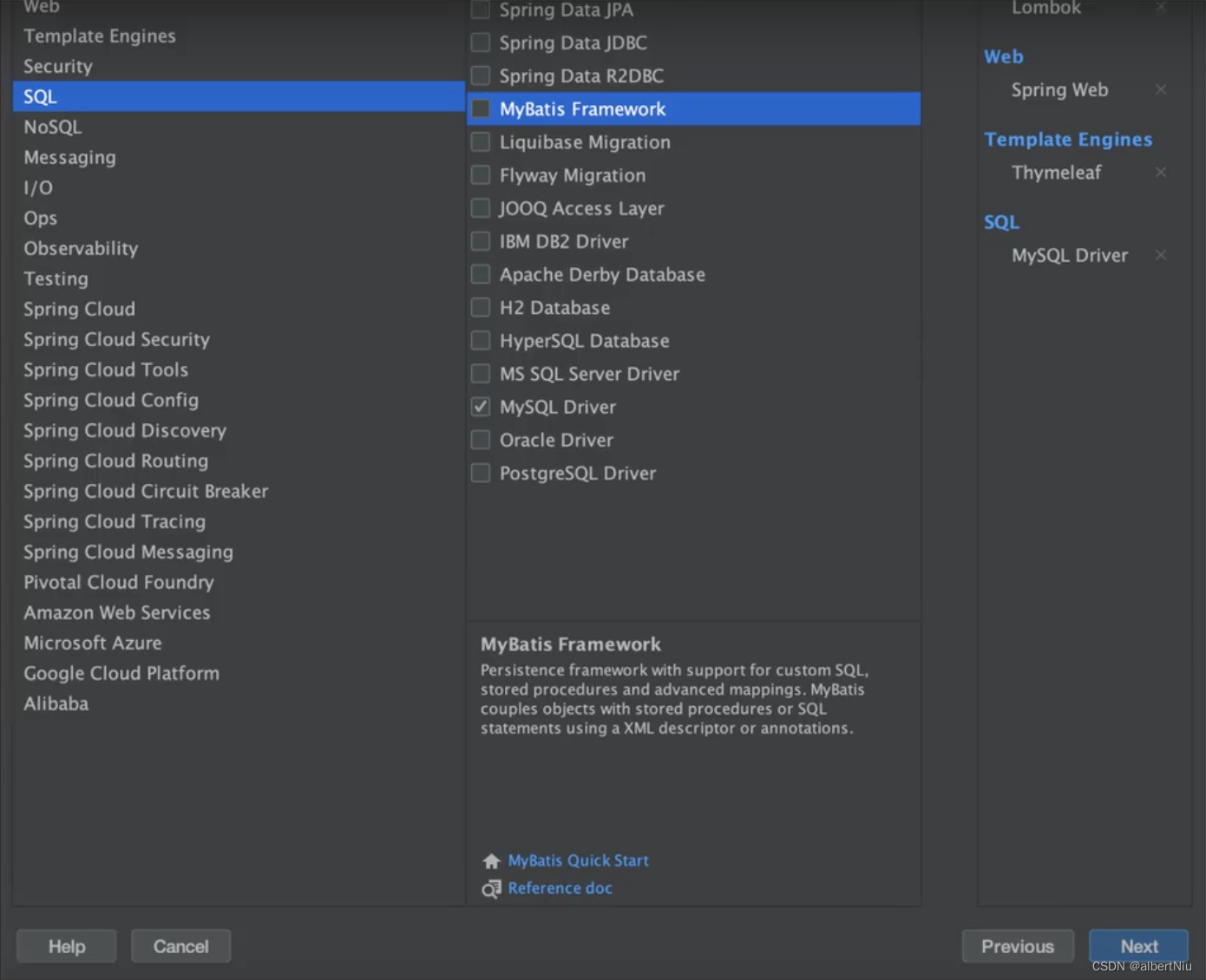Screen dimensions: 1206x980
Task: Check the HyperSQL Database checkbox
Action: point(481,341)
